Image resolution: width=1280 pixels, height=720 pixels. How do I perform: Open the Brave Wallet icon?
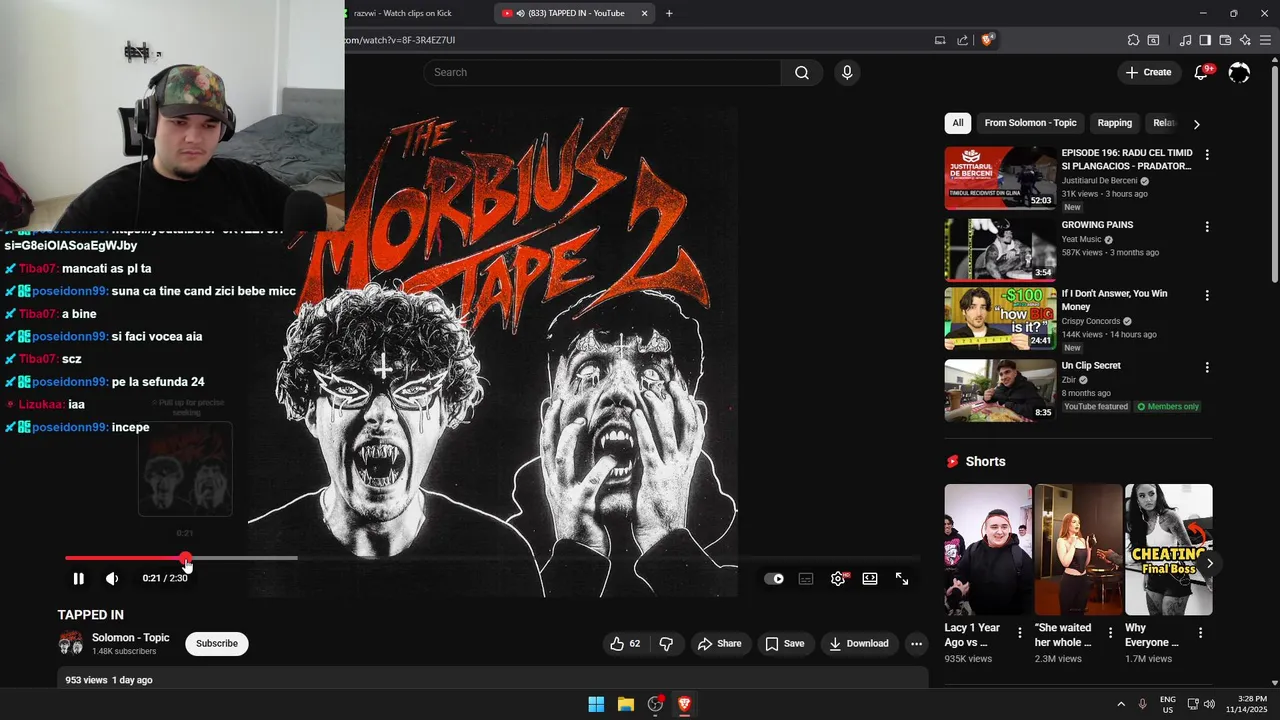click(x=1225, y=40)
